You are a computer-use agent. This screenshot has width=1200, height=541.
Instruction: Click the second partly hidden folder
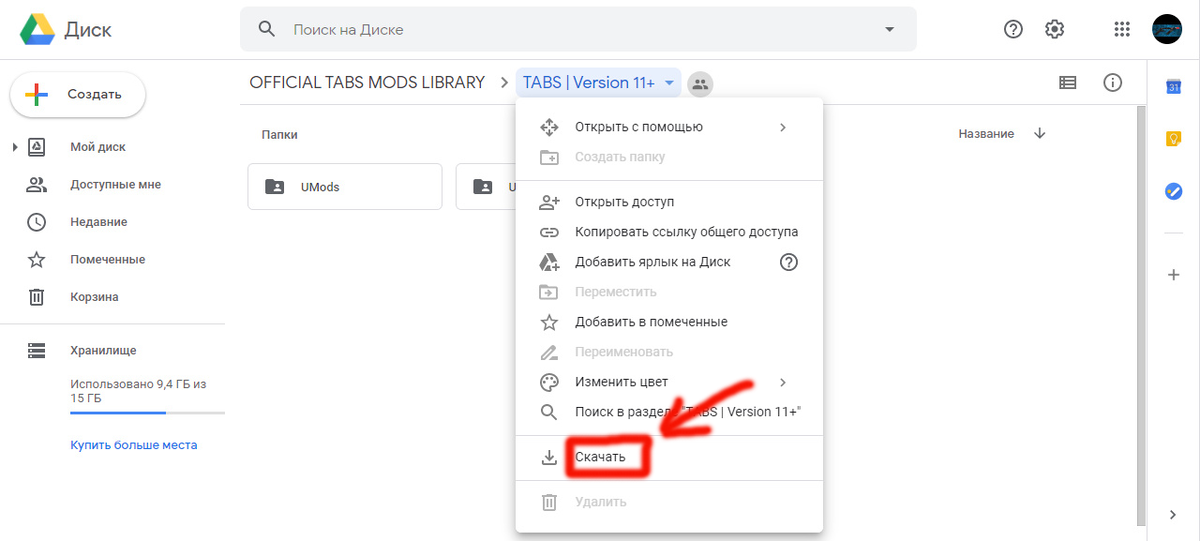point(486,186)
